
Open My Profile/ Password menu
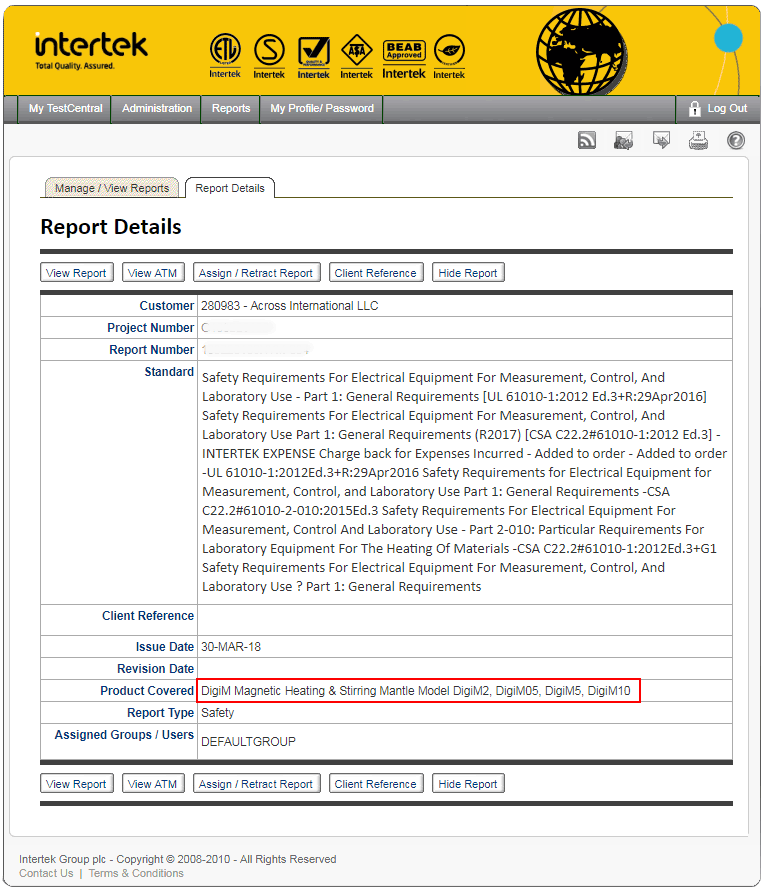pos(321,108)
